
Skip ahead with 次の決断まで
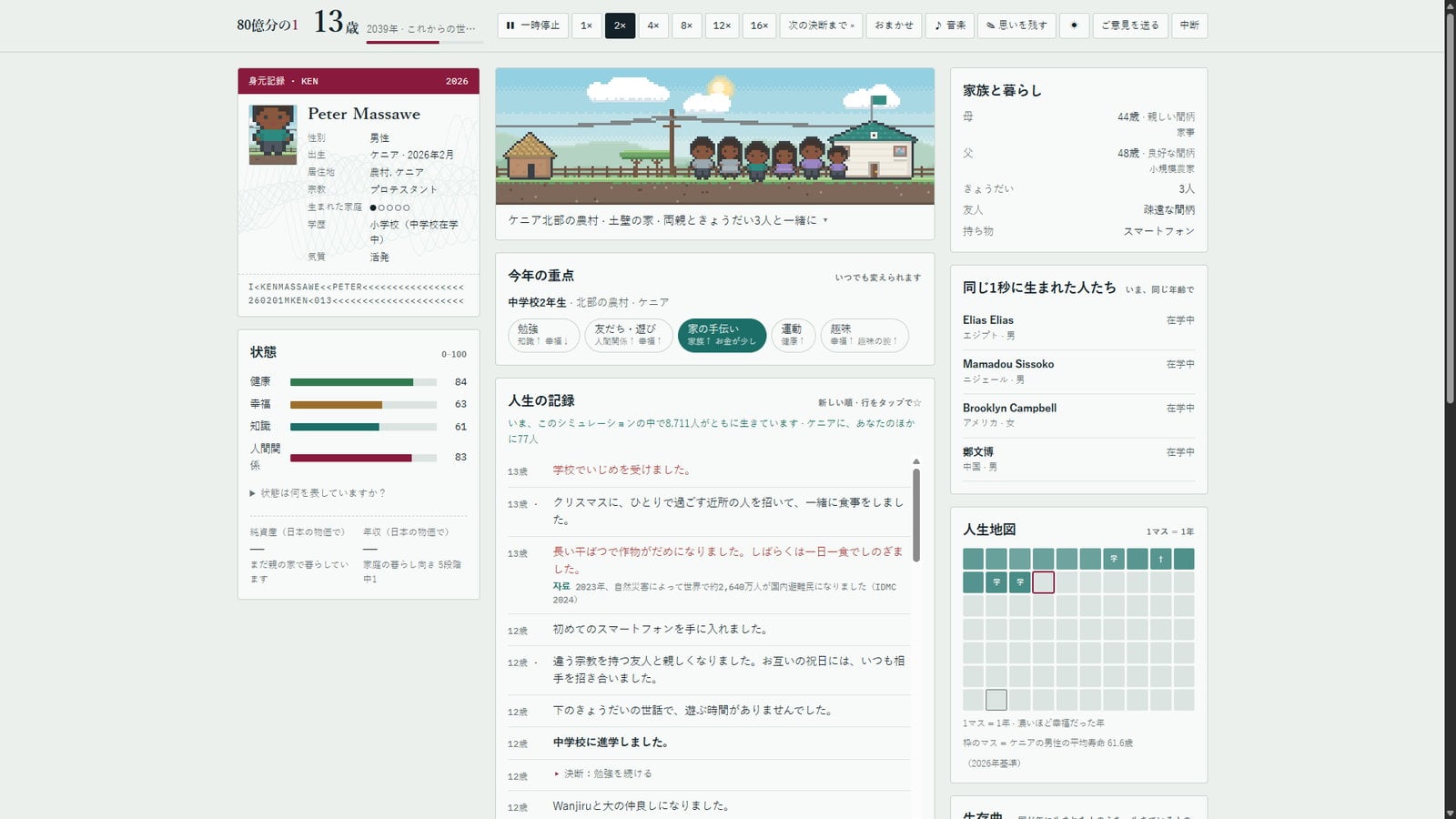coord(821,25)
